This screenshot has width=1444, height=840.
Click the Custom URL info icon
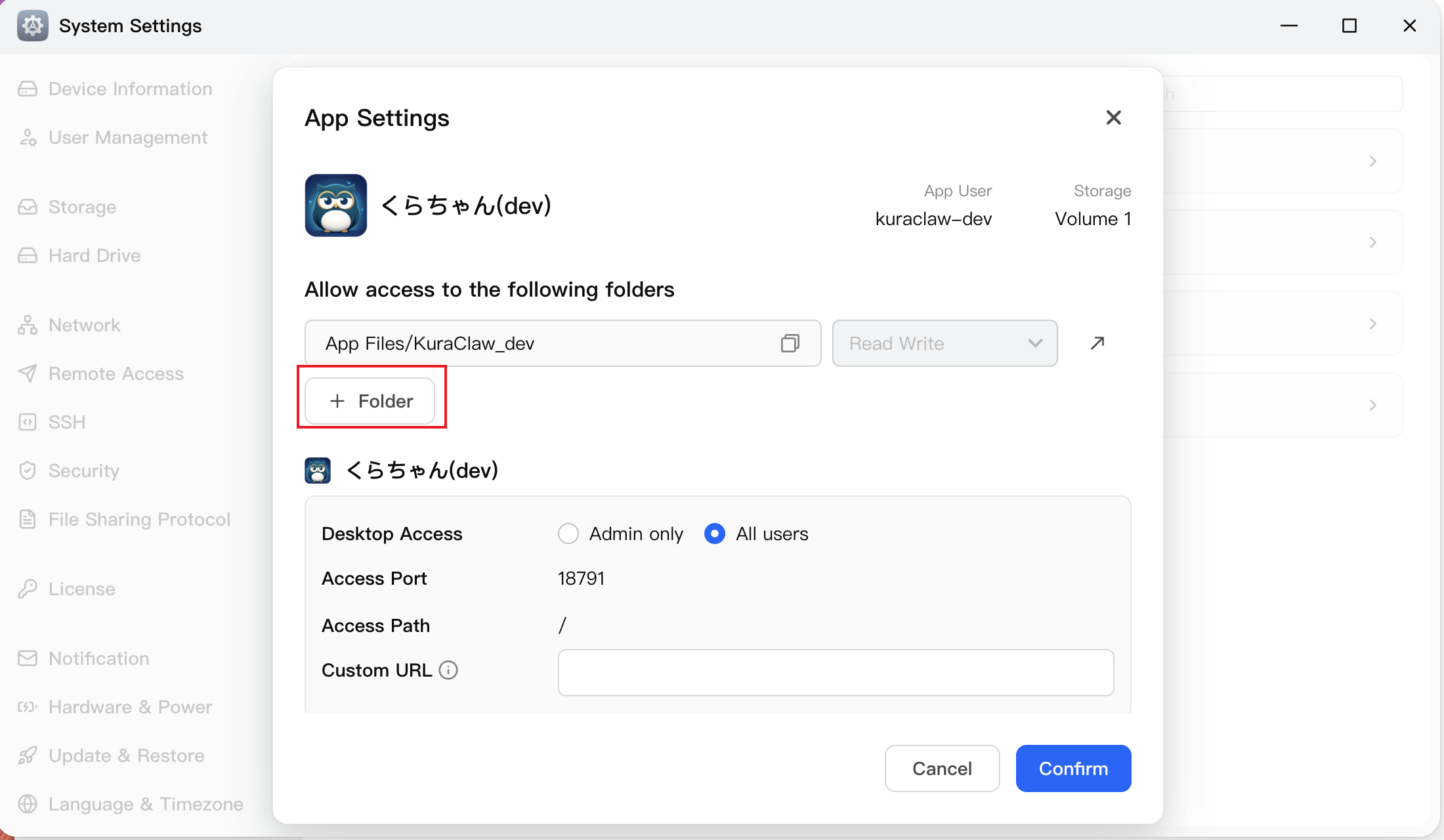448,670
